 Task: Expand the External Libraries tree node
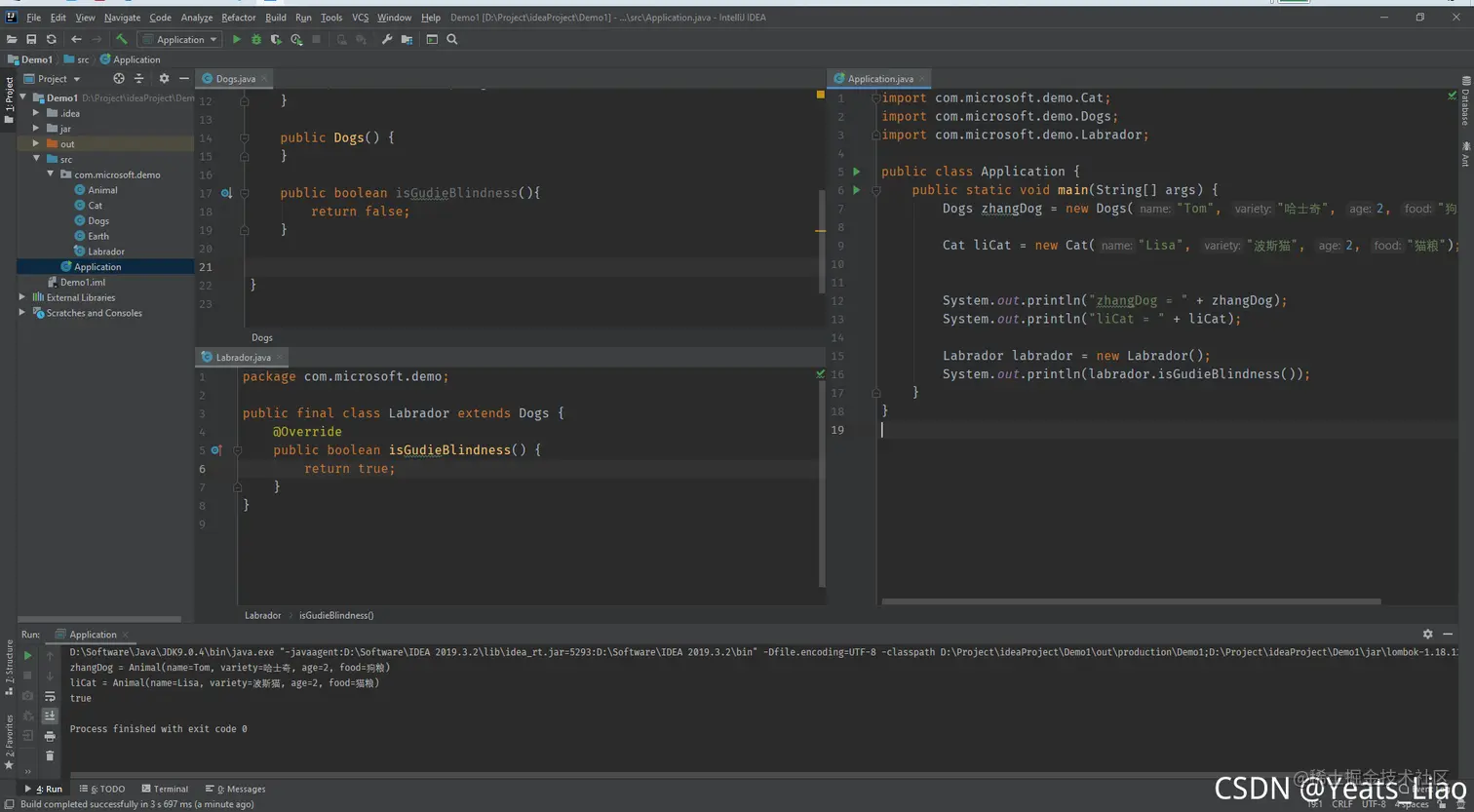[x=22, y=297]
